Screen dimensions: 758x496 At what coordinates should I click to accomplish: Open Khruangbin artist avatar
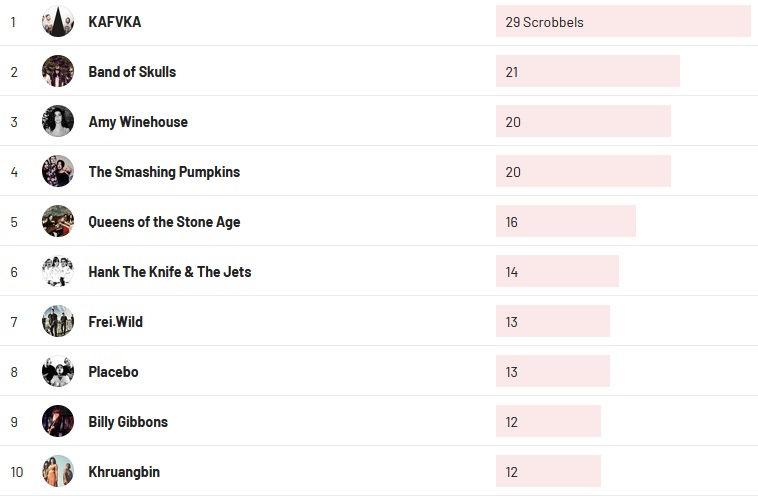tap(58, 471)
